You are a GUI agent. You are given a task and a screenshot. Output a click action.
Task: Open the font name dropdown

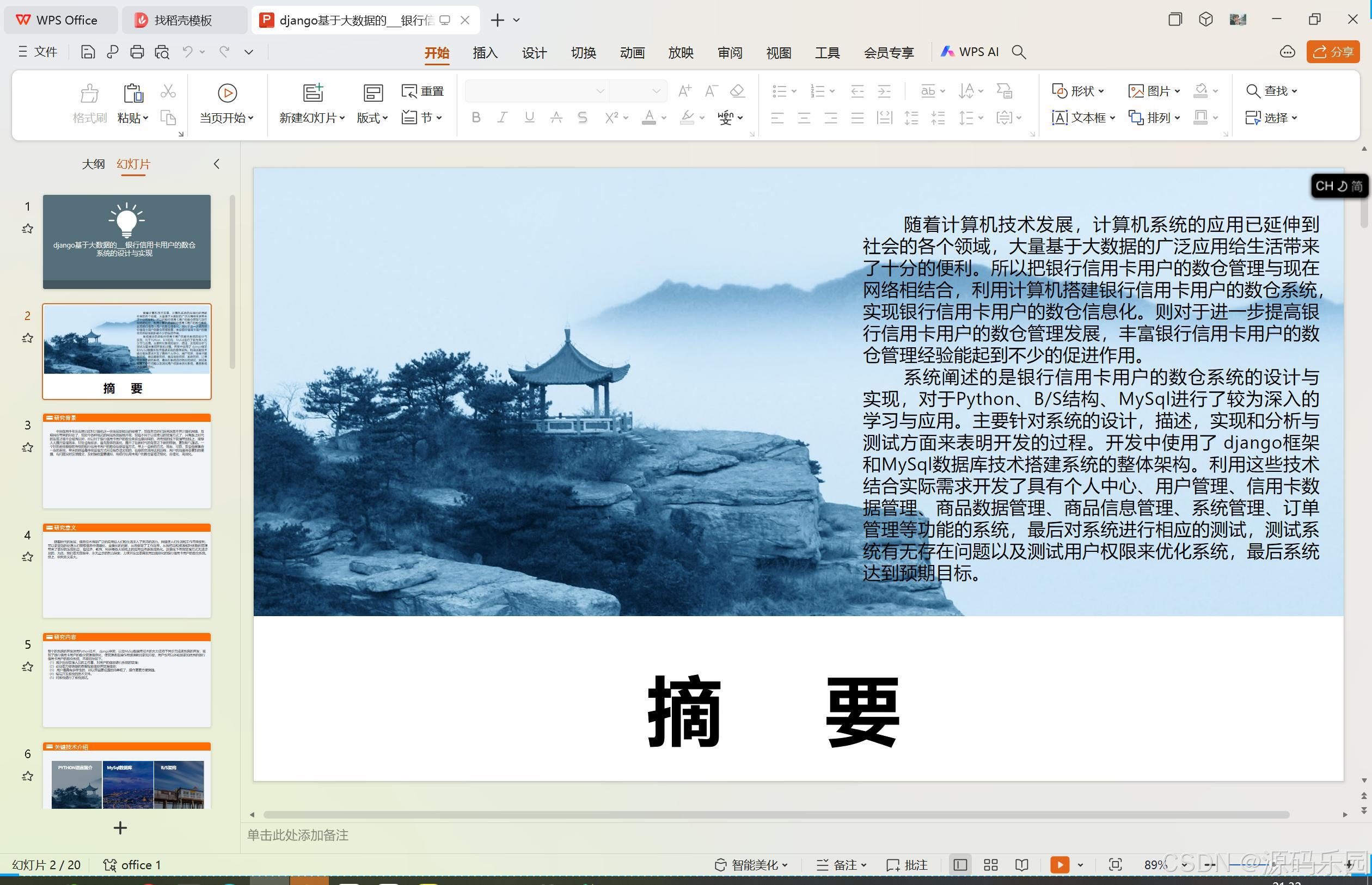[x=599, y=90]
